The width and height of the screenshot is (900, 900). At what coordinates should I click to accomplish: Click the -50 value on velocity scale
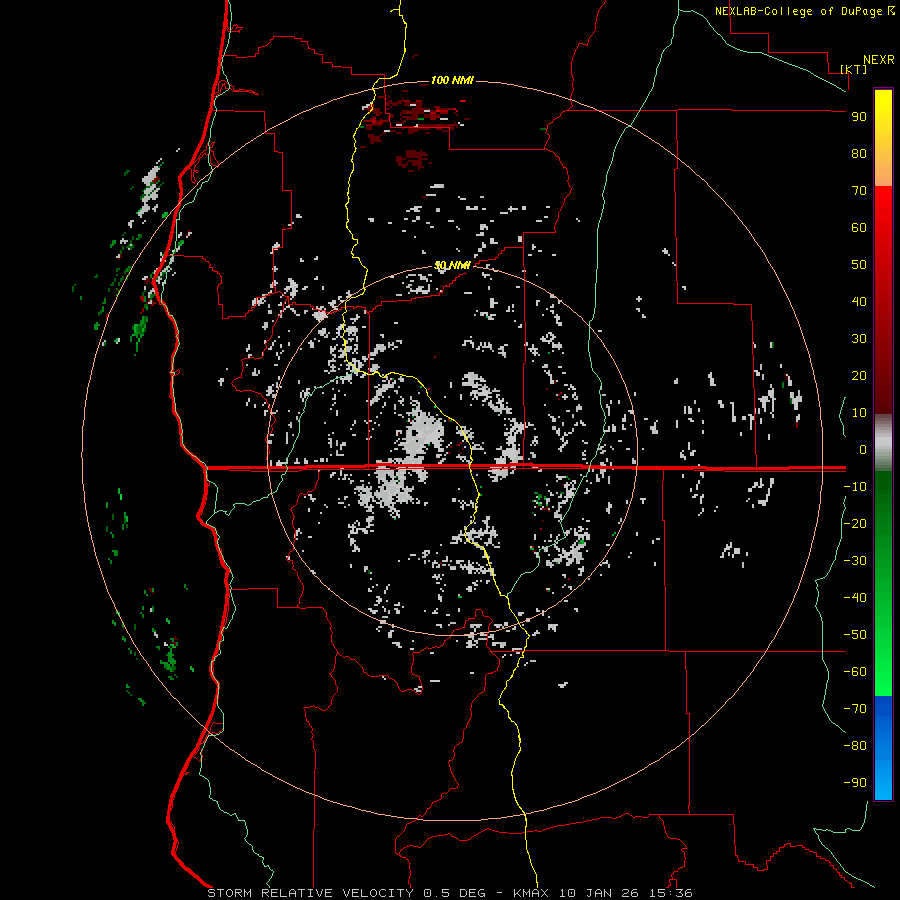click(855, 635)
